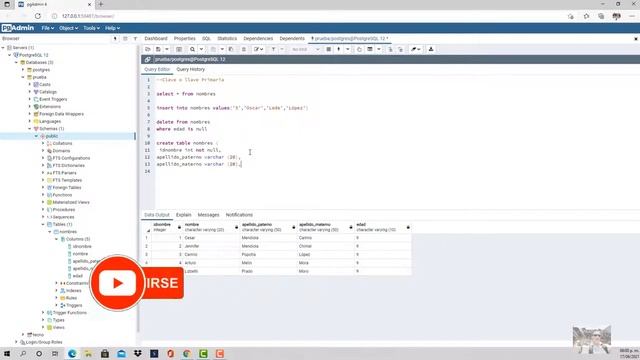Screen dimensions: 640x360
Task: Click the Open File toolbar icon
Action: [x=148, y=49]
